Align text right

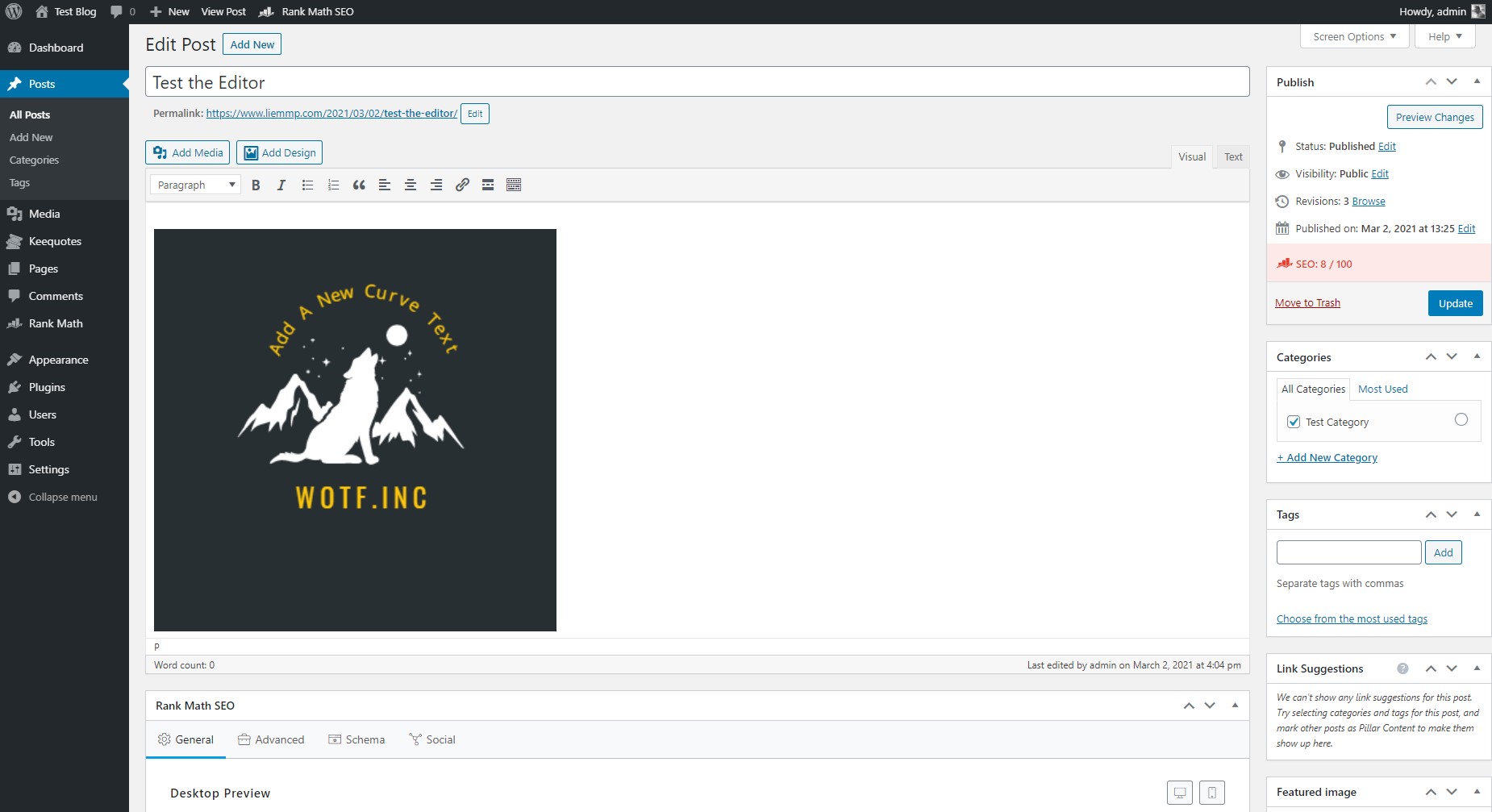[x=436, y=185]
